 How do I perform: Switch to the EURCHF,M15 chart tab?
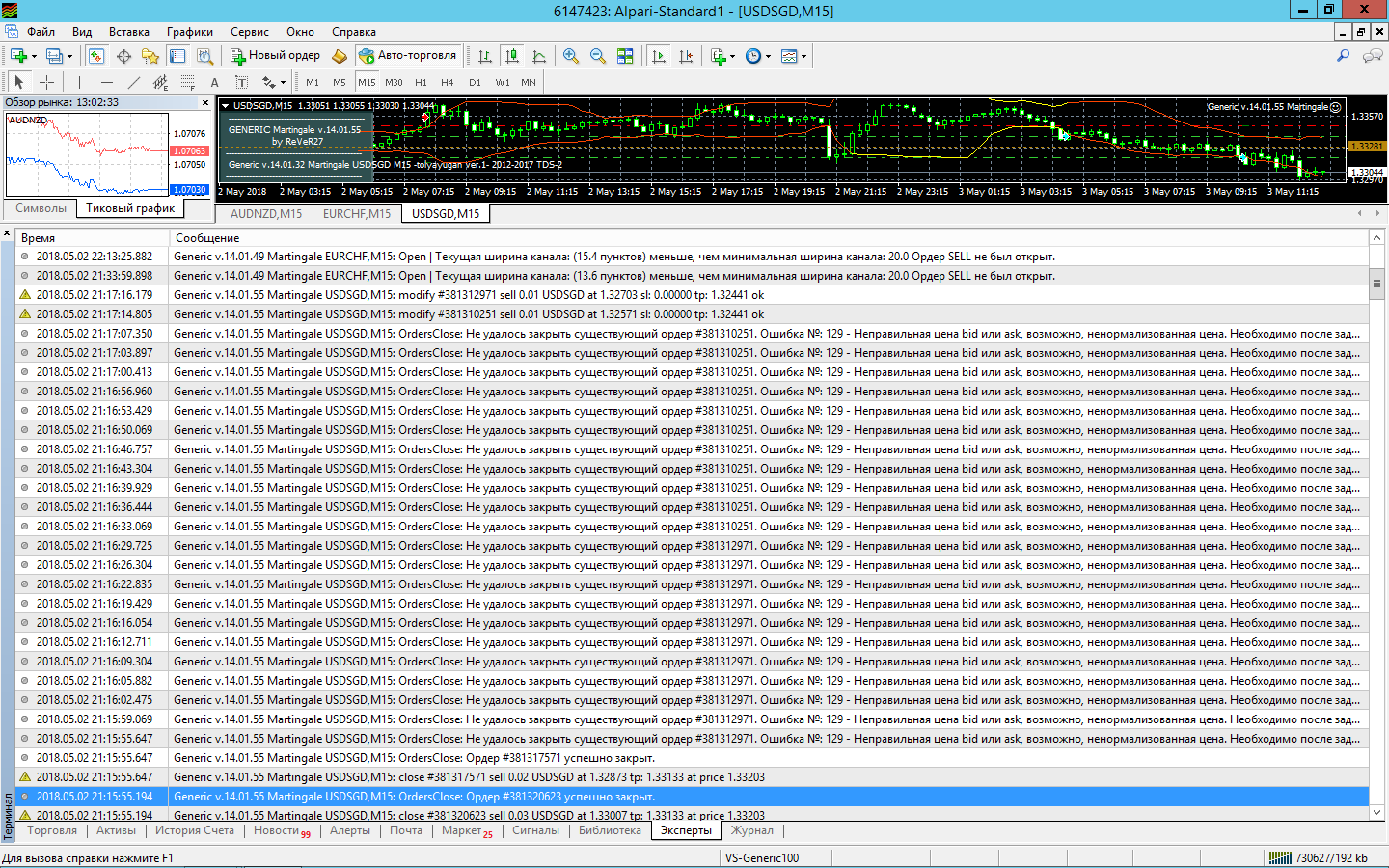(357, 214)
